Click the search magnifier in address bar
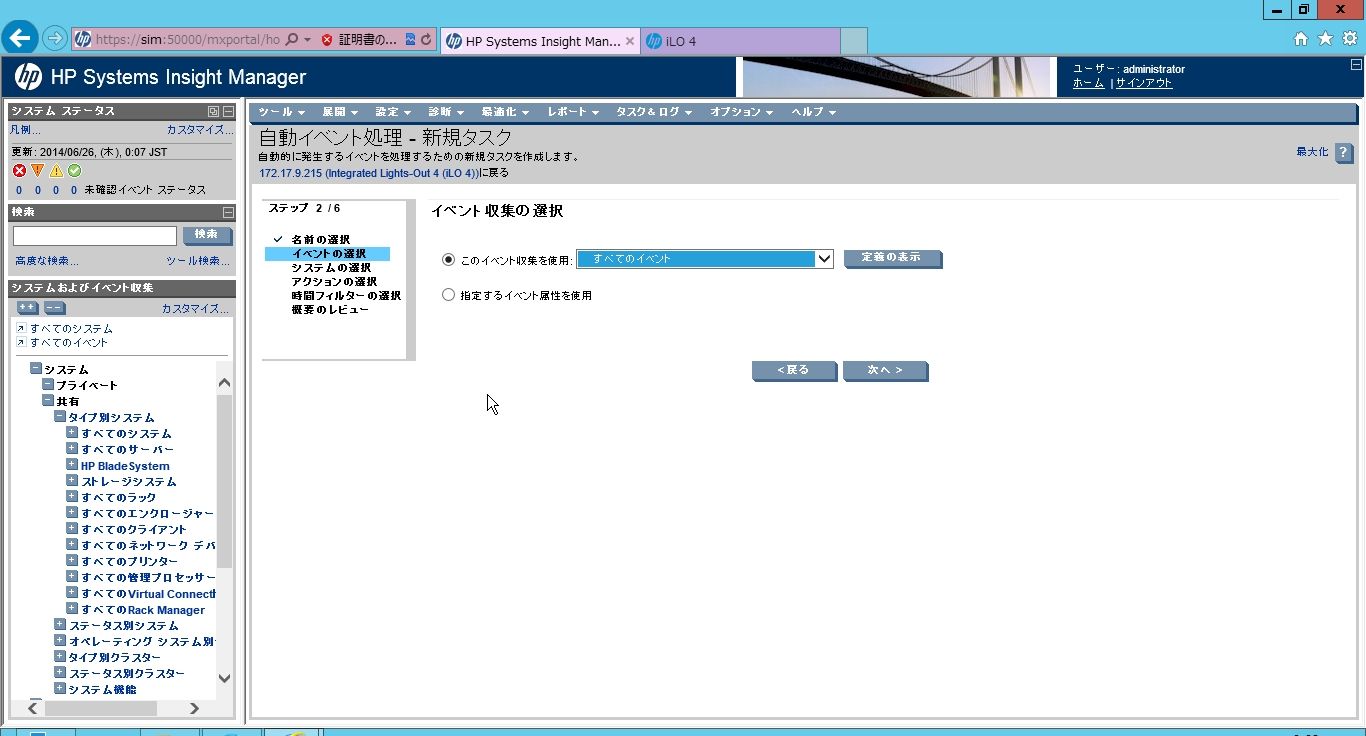1366x736 pixels. (292, 40)
